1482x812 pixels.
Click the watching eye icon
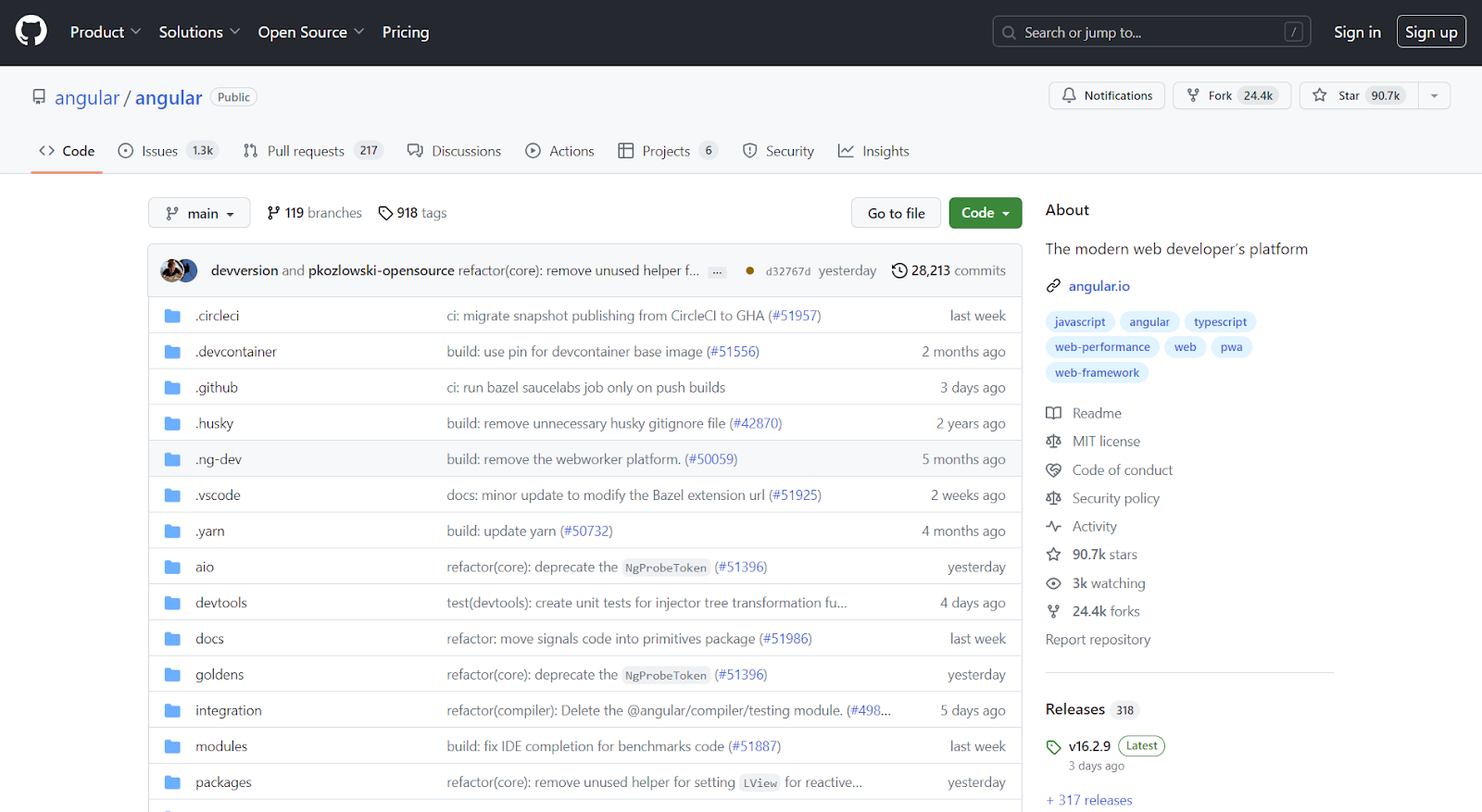(x=1053, y=583)
